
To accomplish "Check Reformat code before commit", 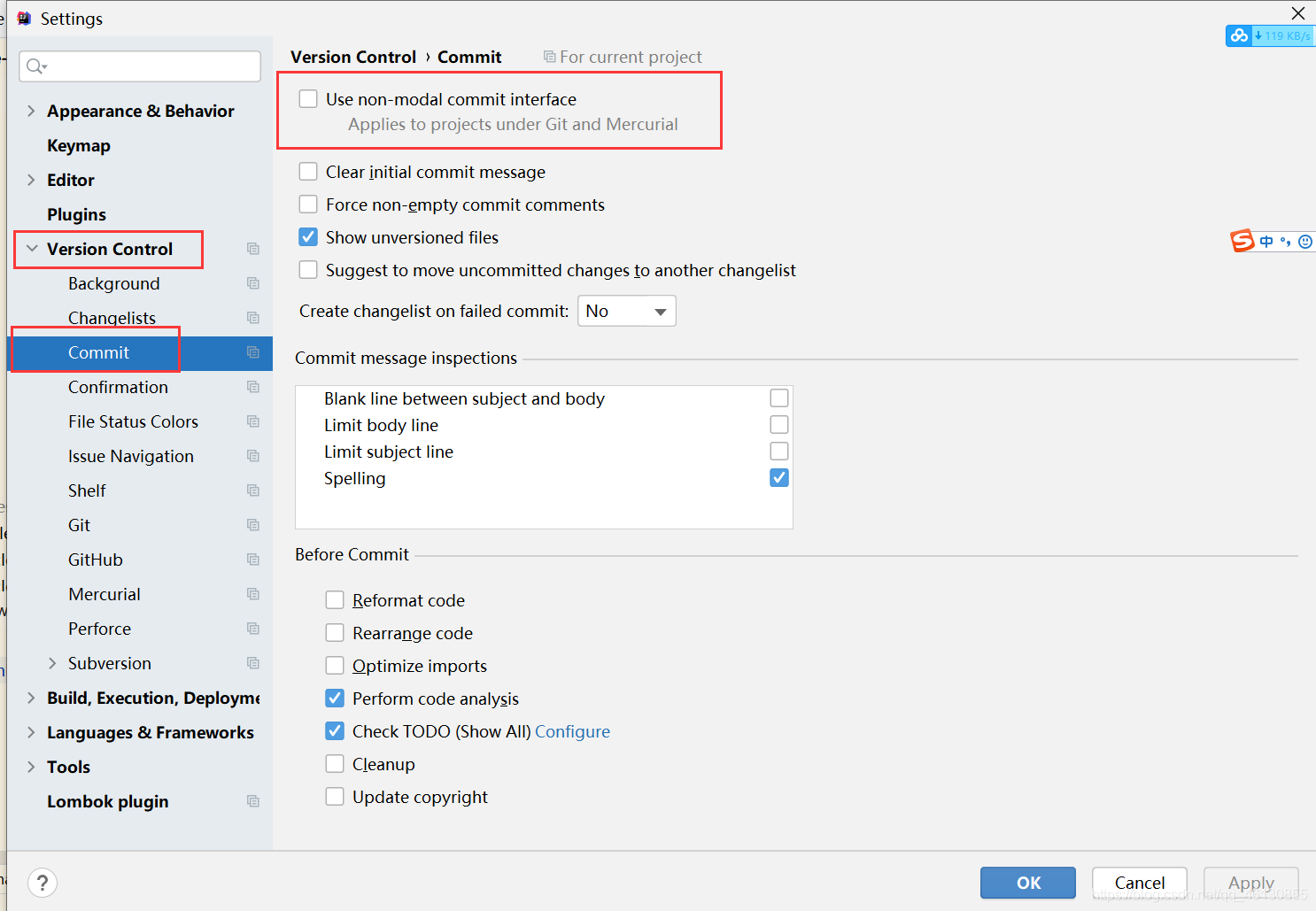I will (335, 600).
